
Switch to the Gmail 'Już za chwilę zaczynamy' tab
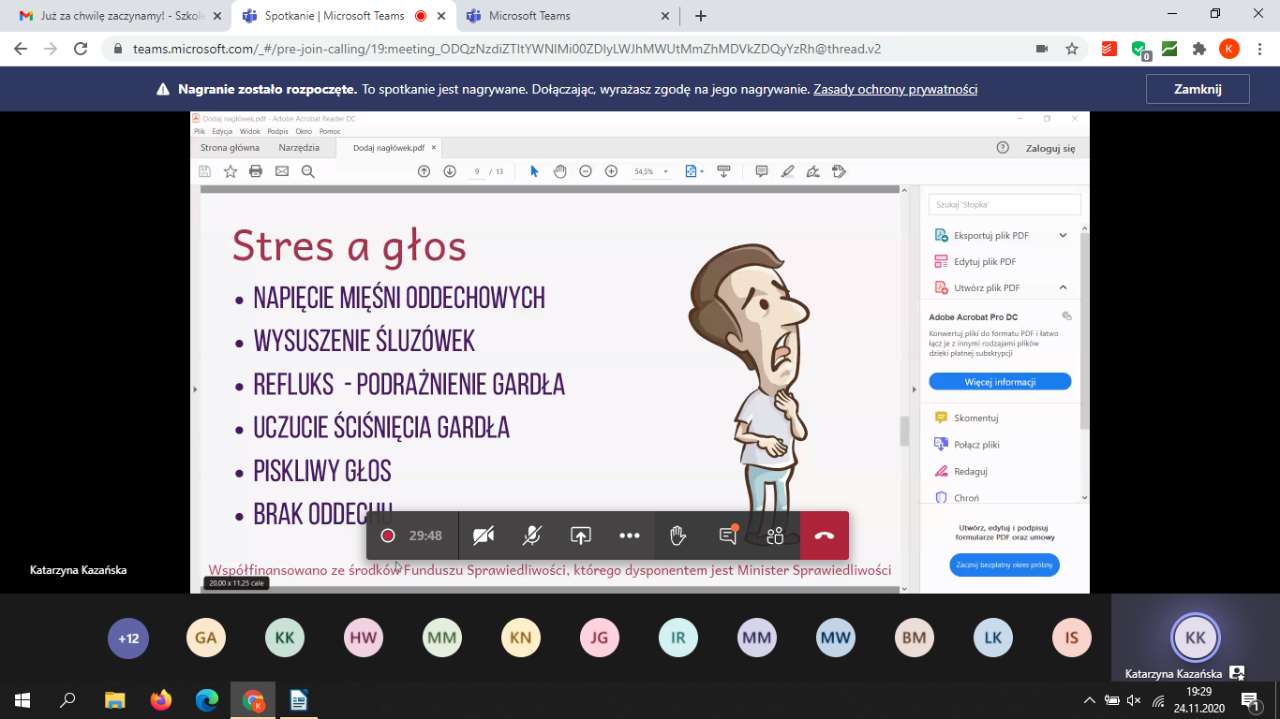tap(112, 16)
